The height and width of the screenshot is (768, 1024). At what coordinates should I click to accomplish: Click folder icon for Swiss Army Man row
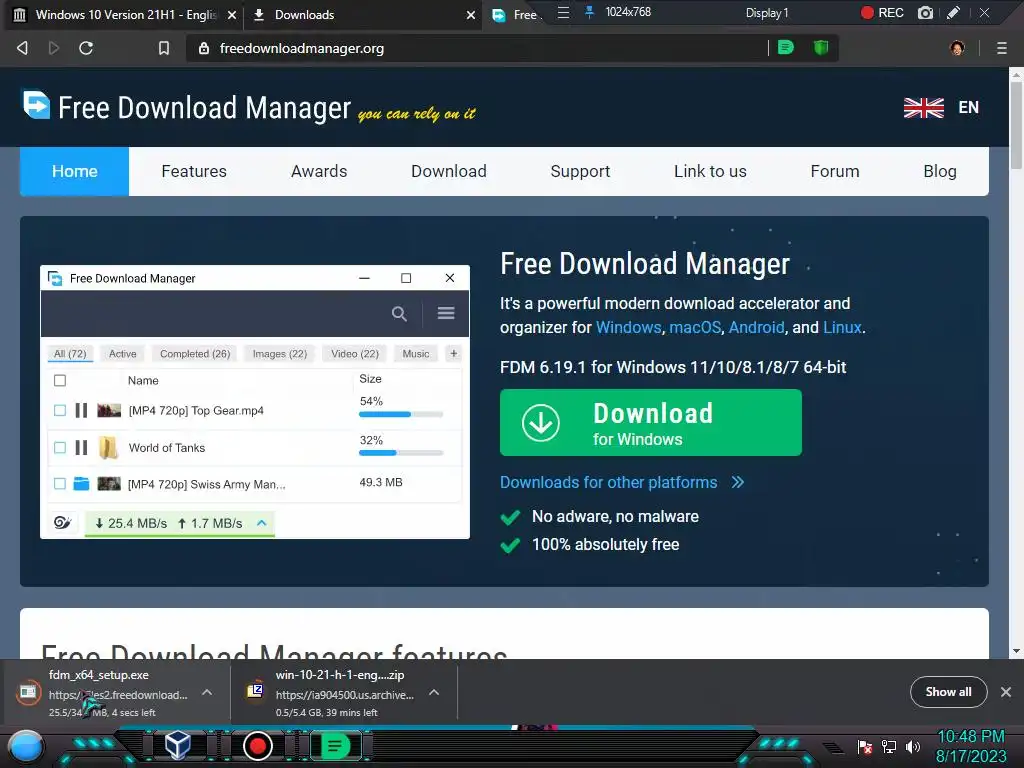tap(81, 484)
